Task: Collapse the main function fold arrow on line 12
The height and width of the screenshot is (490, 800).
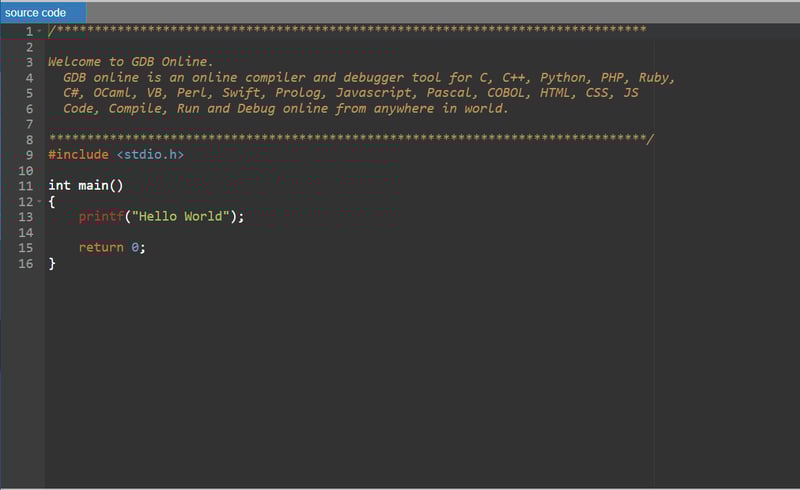Action: (x=39, y=202)
